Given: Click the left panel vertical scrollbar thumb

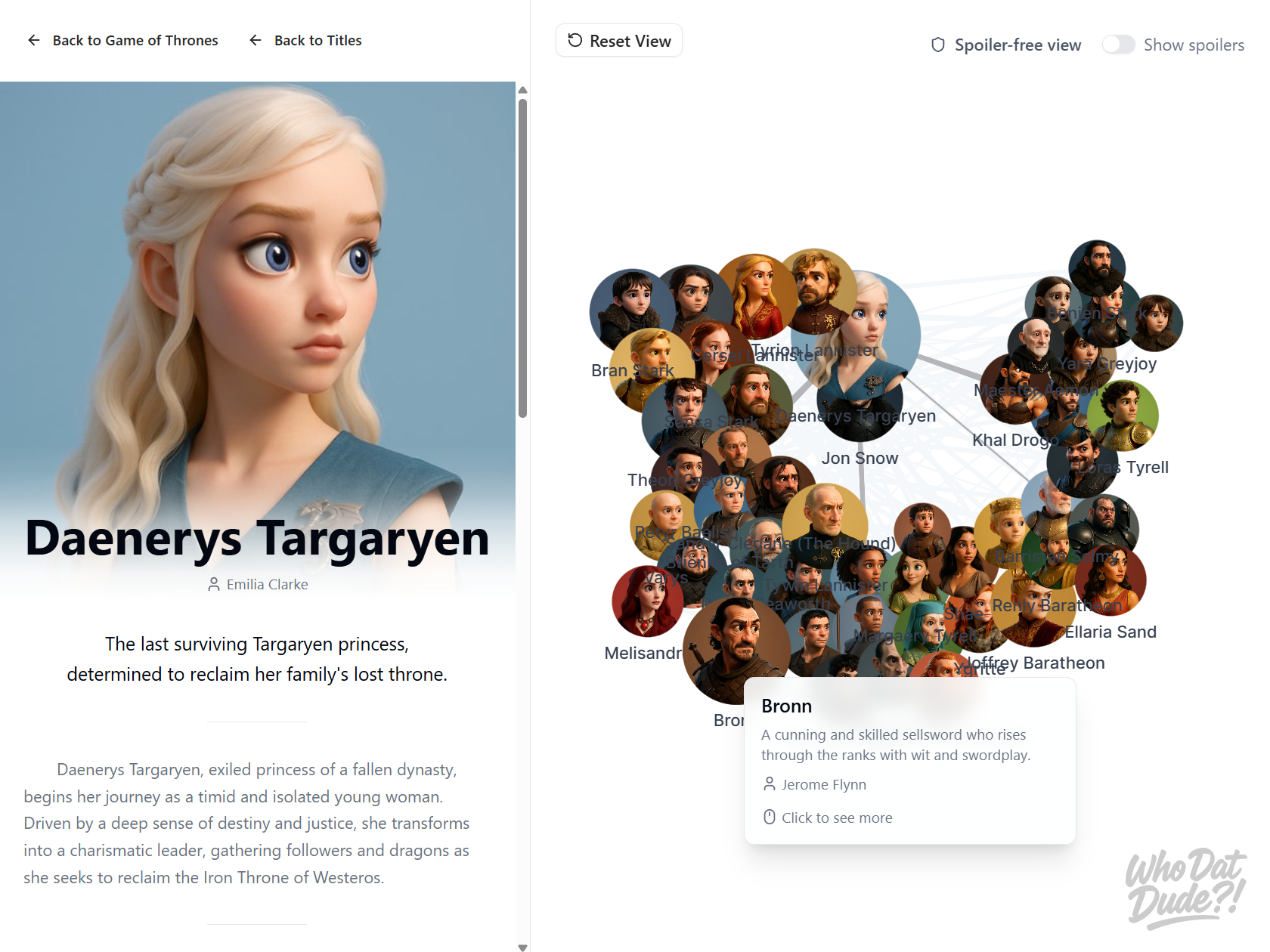Looking at the screenshot, I should (x=522, y=258).
